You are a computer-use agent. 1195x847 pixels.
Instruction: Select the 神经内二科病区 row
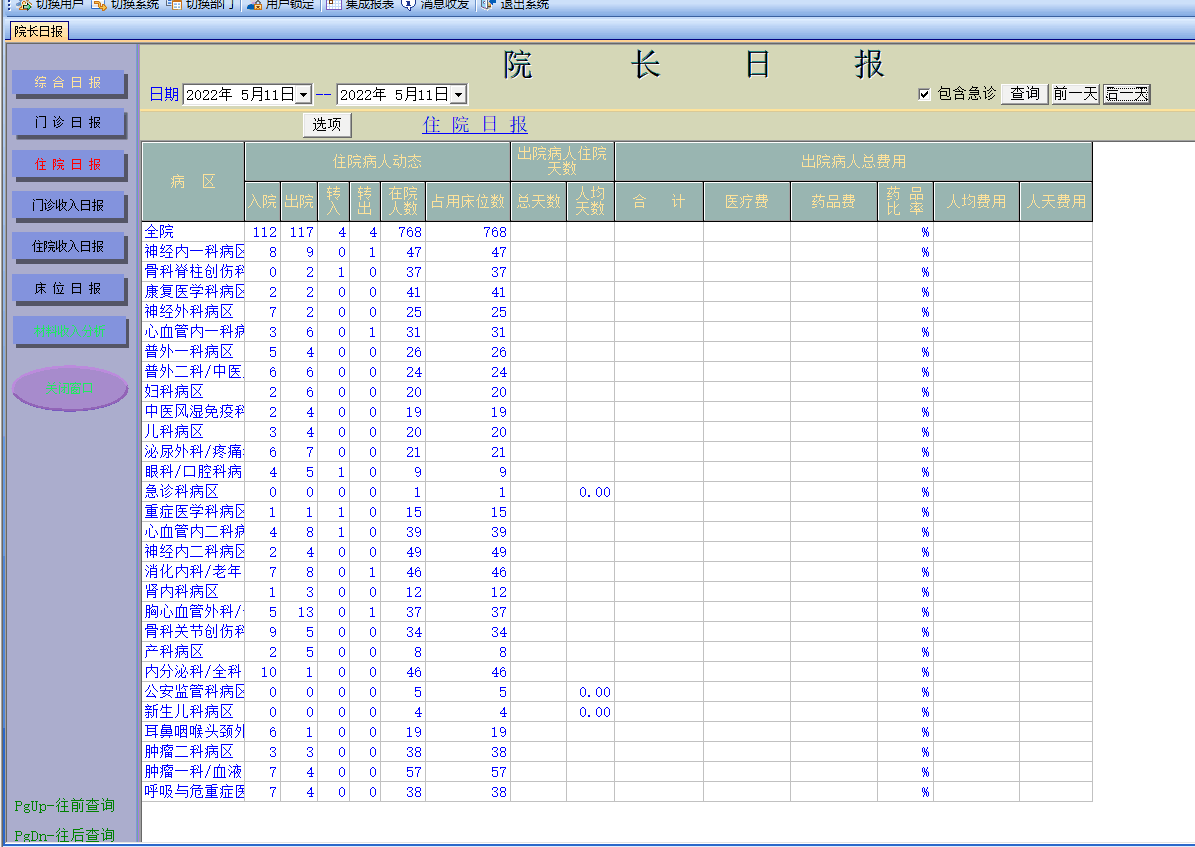[x=617, y=552]
